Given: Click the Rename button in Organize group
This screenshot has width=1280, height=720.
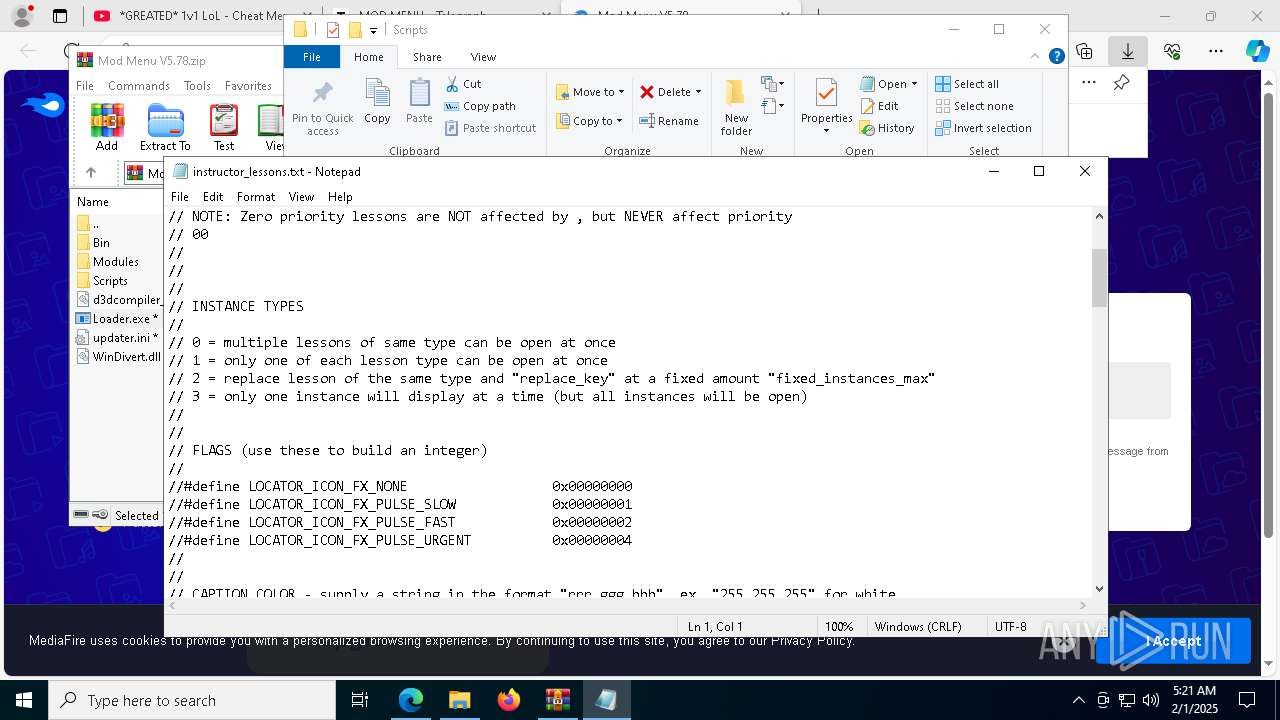Looking at the screenshot, I should coord(670,121).
